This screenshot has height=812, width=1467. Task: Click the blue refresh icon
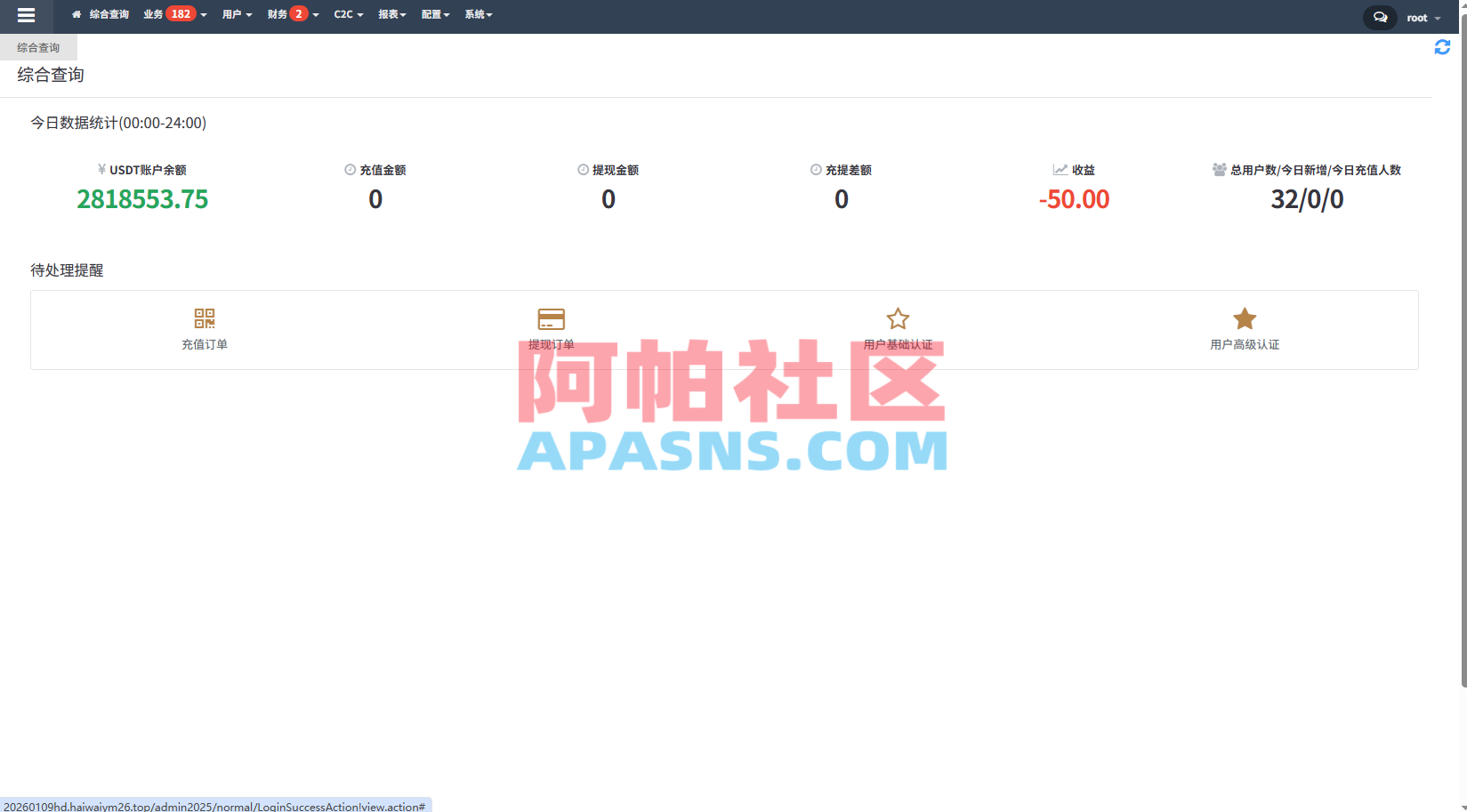tap(1442, 47)
